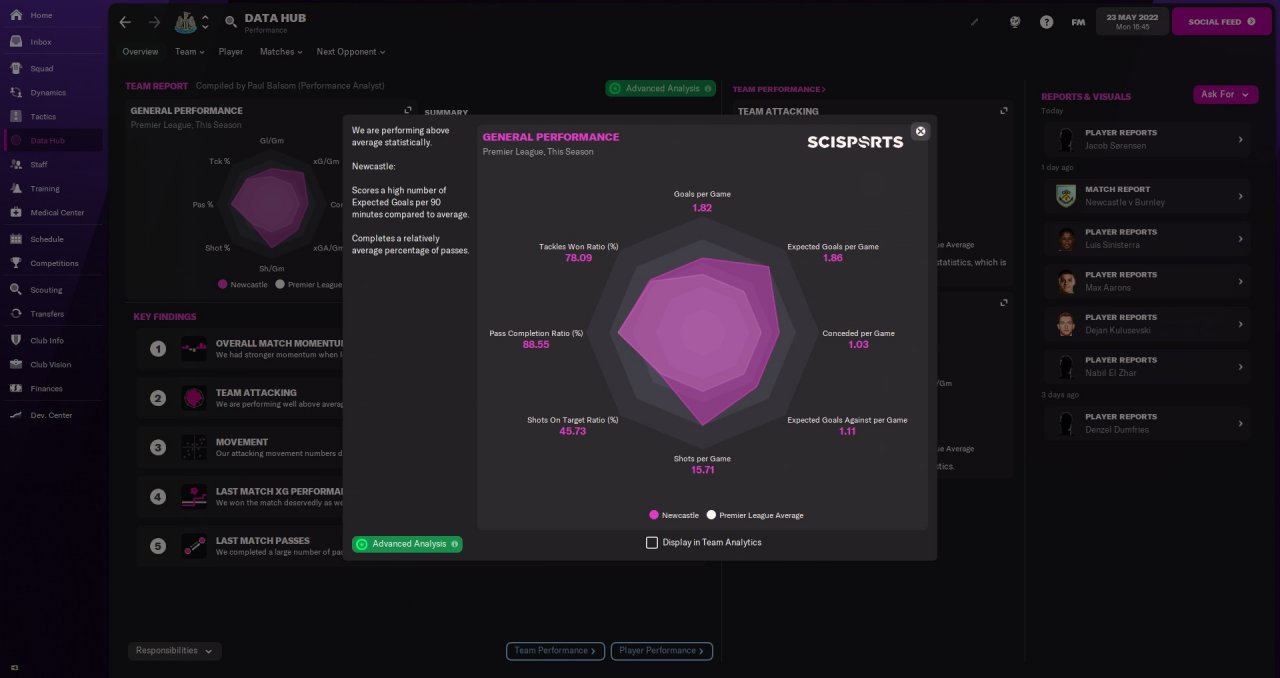The height and width of the screenshot is (678, 1280).
Task: Click Pass Completion Ratio value 88.55
Action: (536, 344)
